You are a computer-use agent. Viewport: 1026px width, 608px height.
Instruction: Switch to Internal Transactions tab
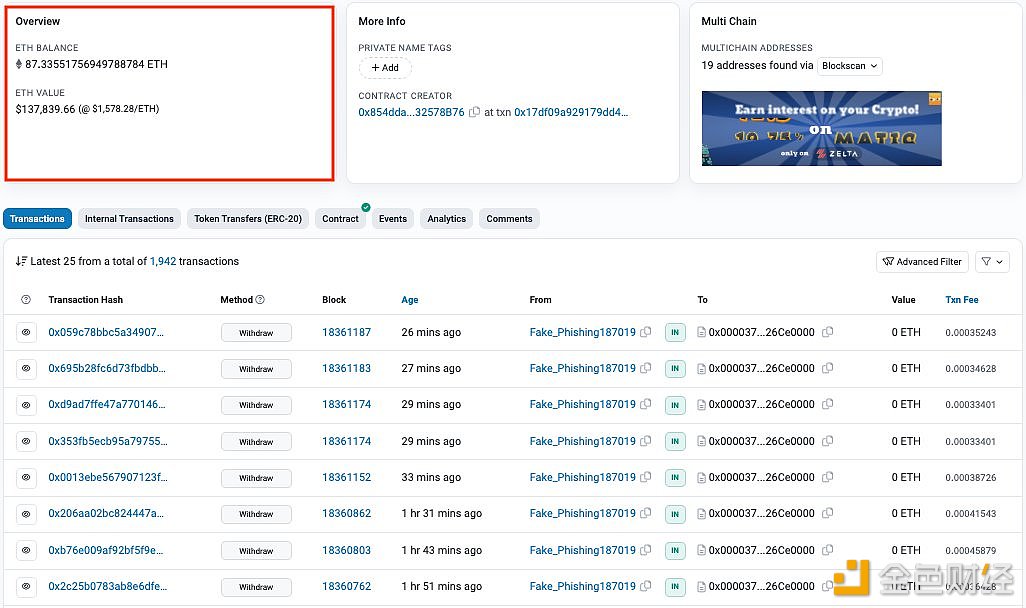[x=129, y=219]
